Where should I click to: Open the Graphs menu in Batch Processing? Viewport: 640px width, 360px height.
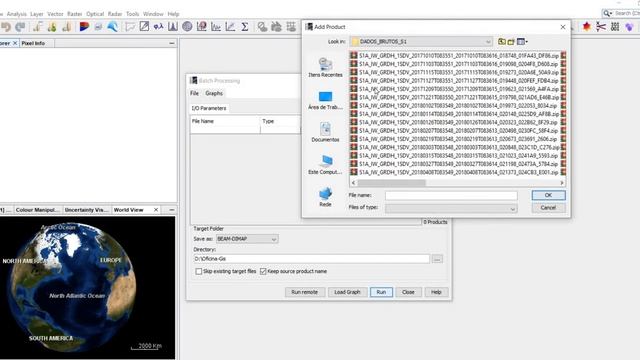point(214,93)
